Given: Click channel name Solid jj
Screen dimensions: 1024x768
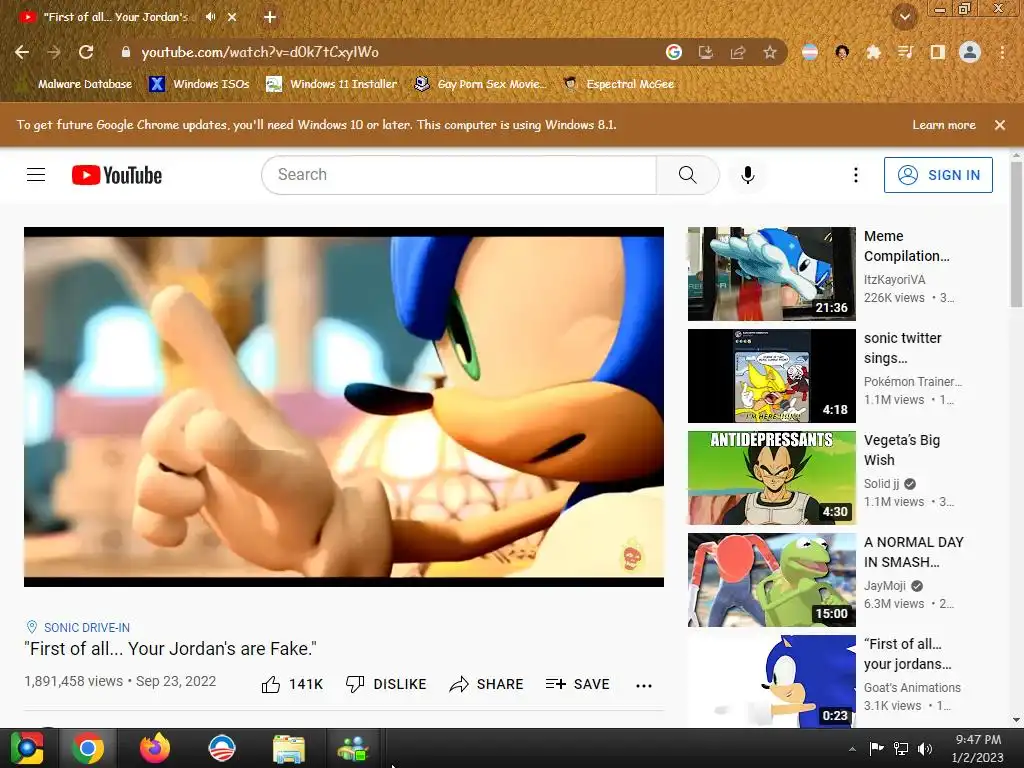Looking at the screenshot, I should point(882,484).
